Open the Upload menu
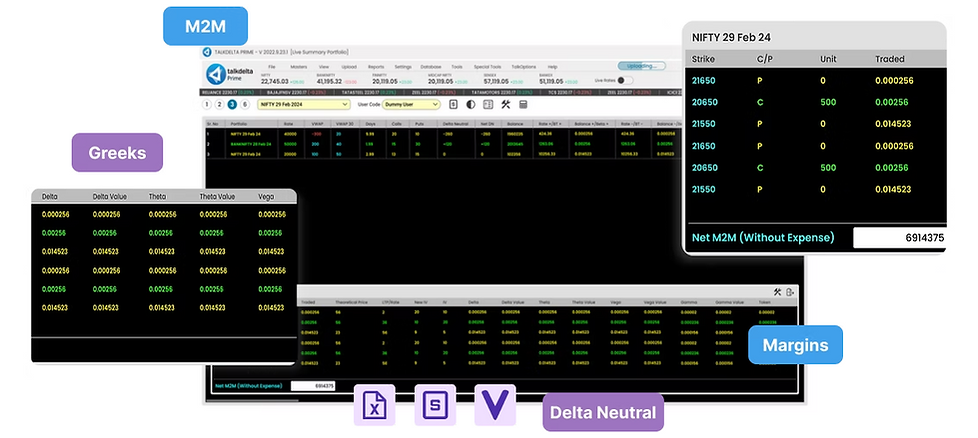Image resolution: width=978 pixels, height=438 pixels. click(349, 67)
